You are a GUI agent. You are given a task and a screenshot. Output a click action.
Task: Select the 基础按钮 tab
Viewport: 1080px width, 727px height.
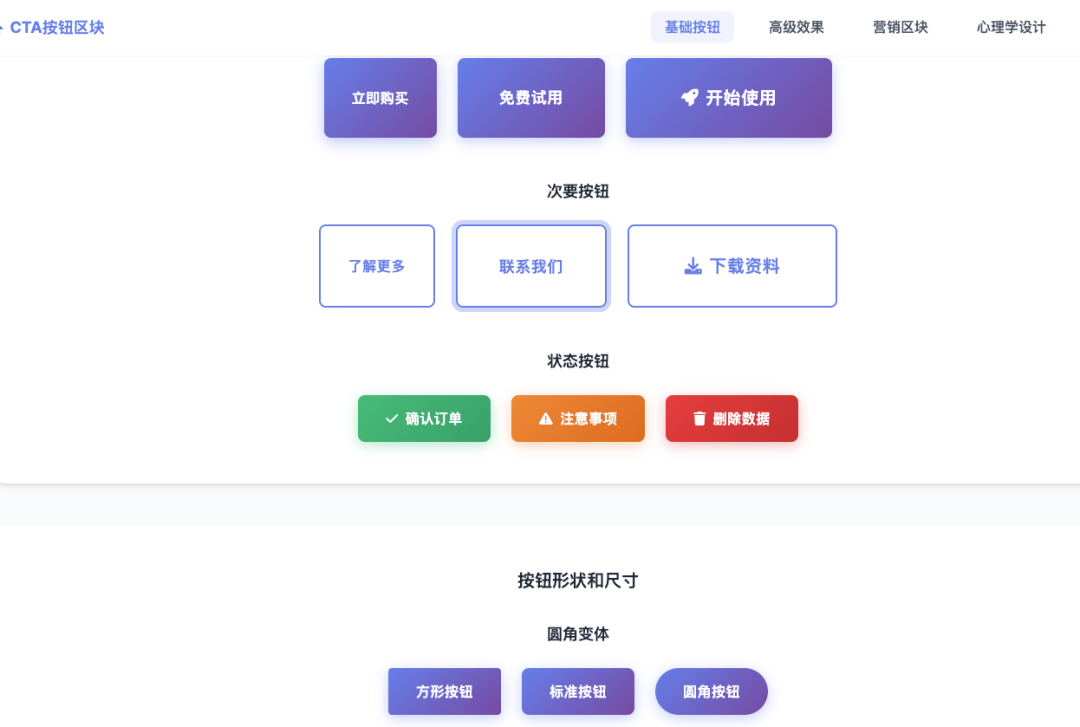(692, 26)
